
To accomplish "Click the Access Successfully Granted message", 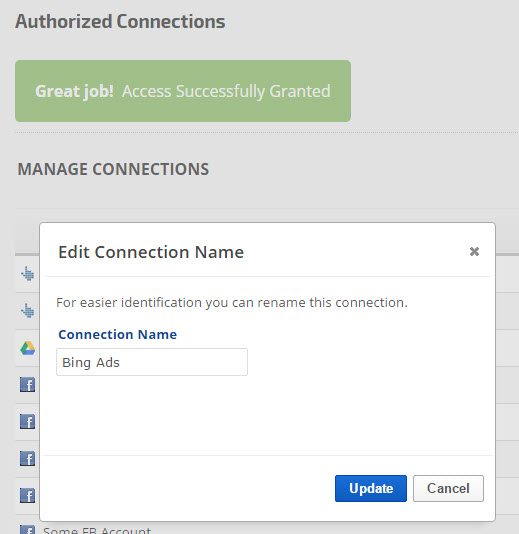I will click(x=226, y=91).
